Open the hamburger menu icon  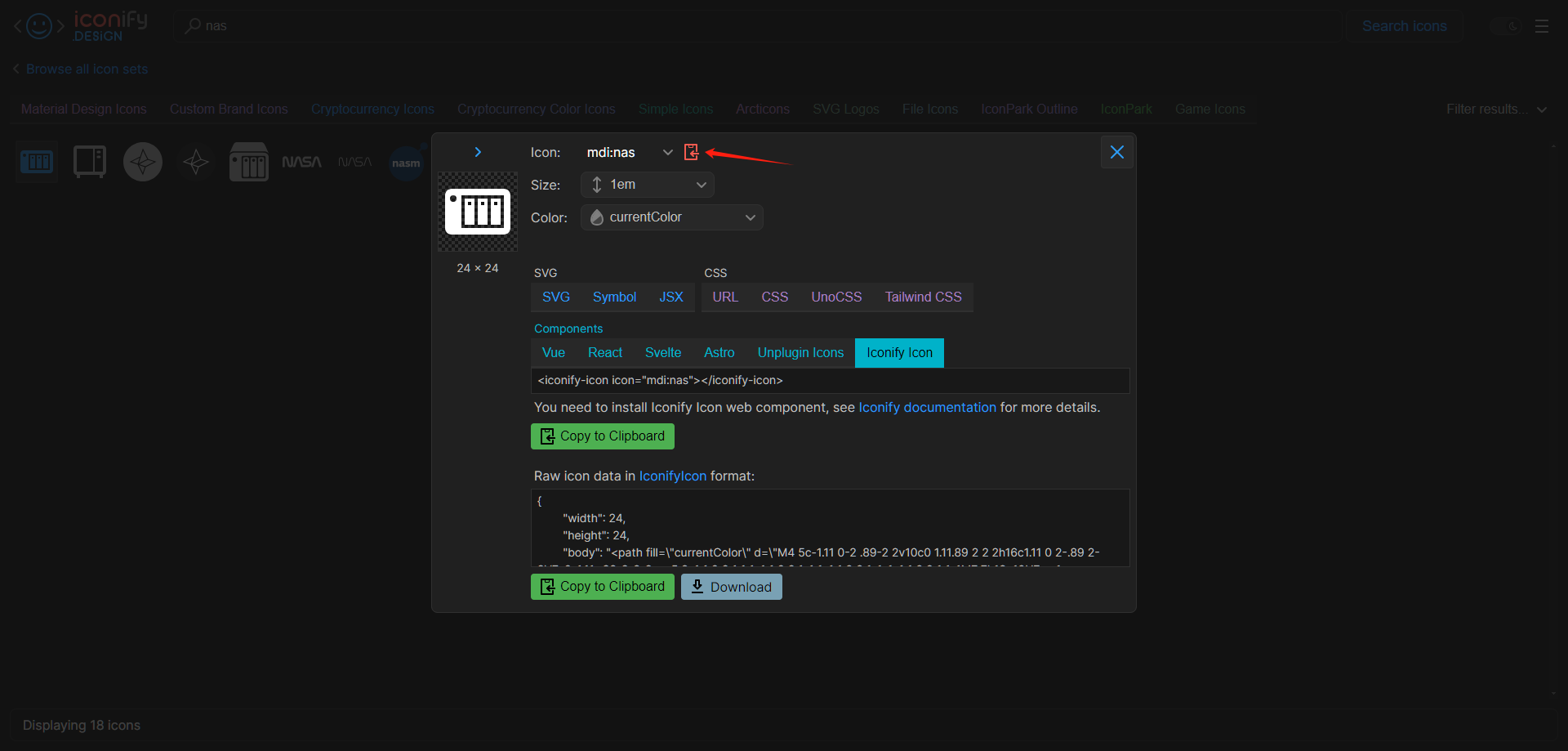(x=1542, y=26)
